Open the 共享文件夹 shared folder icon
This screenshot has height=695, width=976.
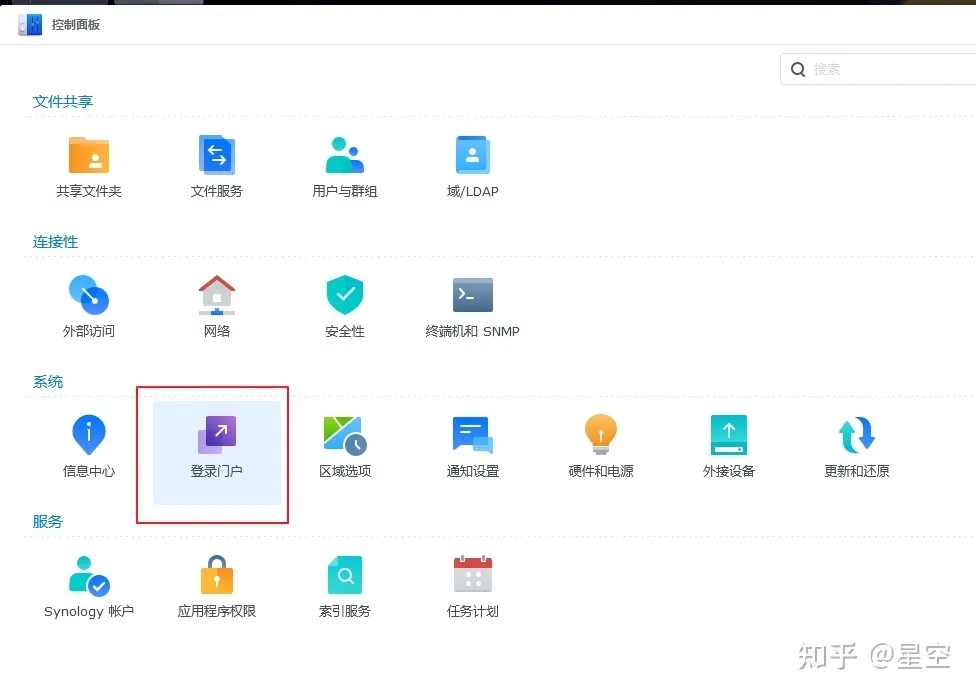(x=89, y=157)
